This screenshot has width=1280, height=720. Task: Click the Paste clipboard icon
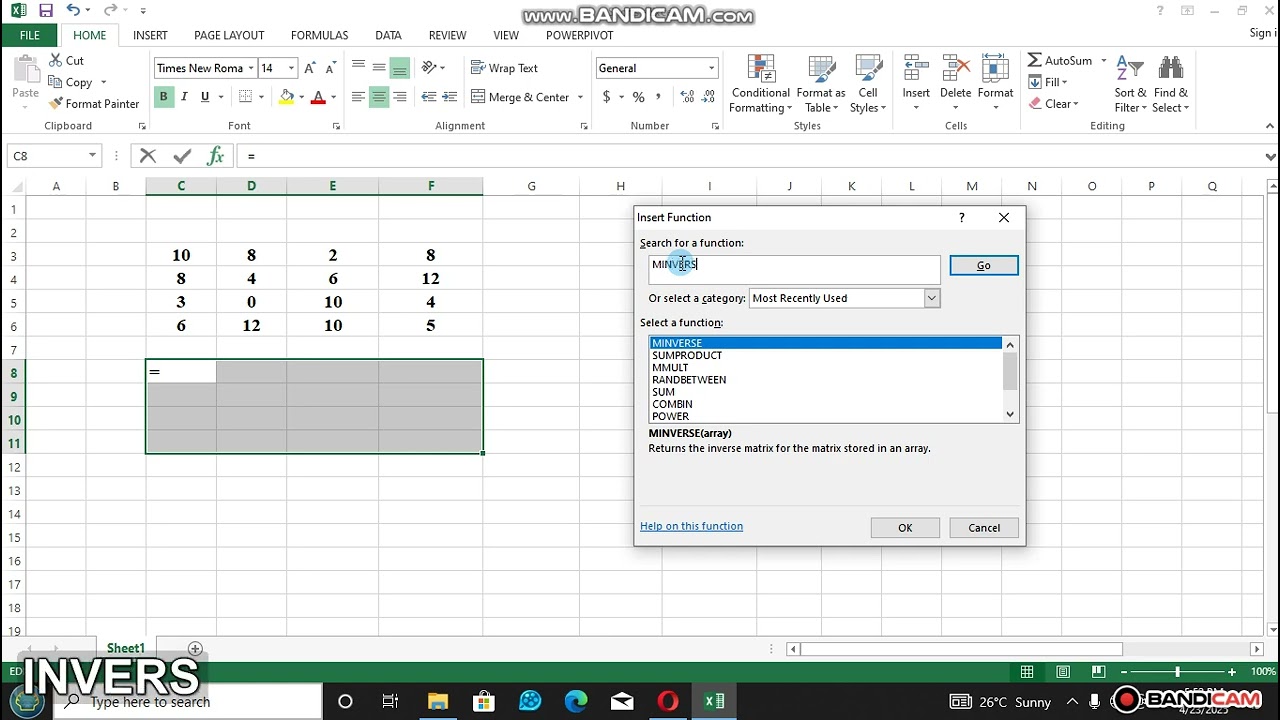25,72
